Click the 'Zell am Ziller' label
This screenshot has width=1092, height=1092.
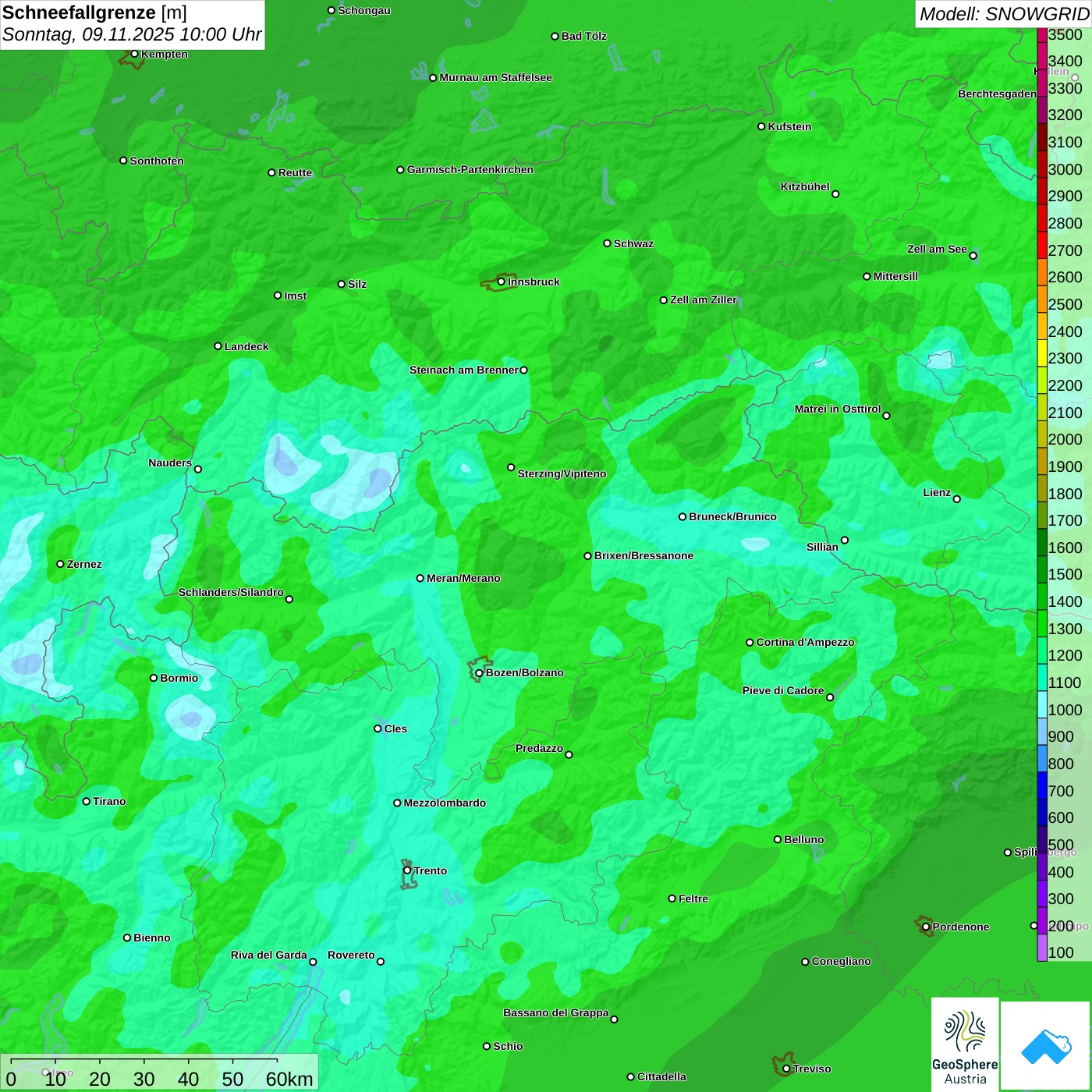(x=704, y=300)
